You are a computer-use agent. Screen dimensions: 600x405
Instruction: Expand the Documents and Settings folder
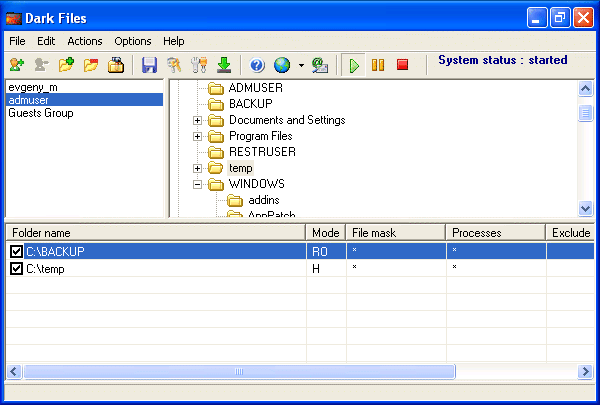coord(197,121)
